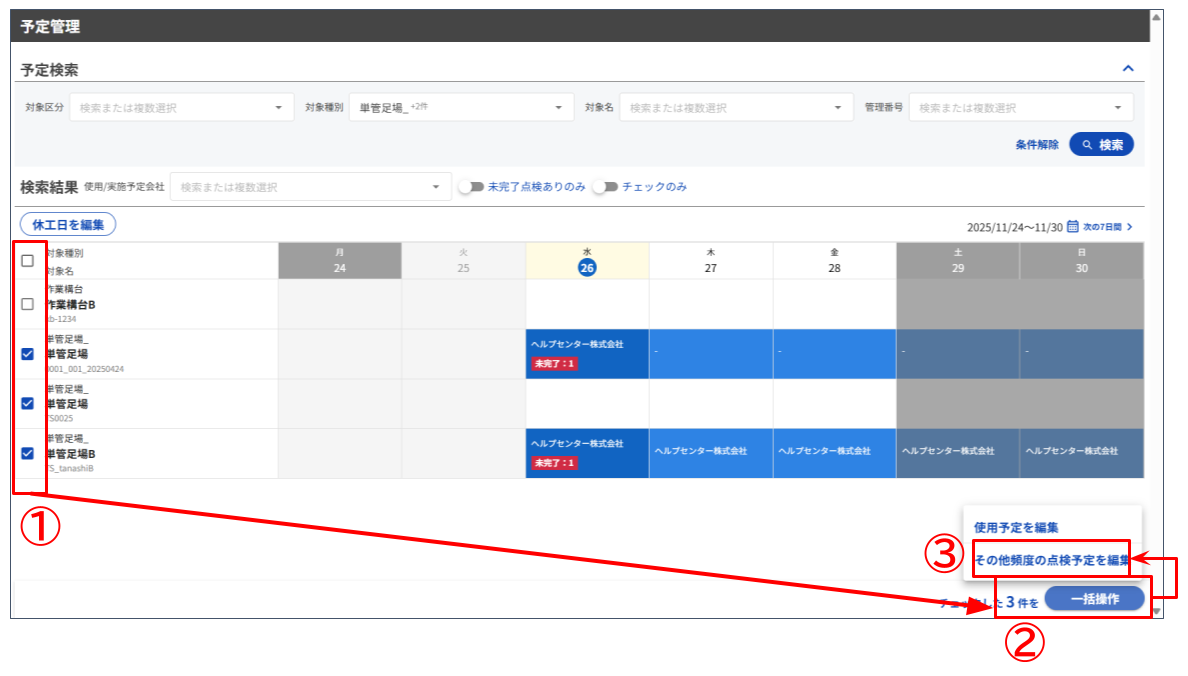Click the 一括操作 button

[1093, 599]
